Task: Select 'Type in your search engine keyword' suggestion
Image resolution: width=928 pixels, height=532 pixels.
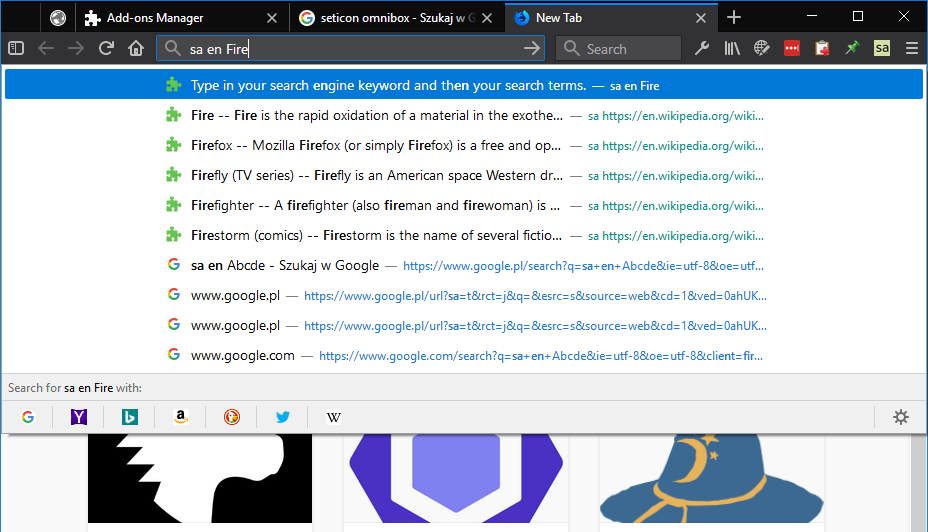Action: tap(464, 85)
